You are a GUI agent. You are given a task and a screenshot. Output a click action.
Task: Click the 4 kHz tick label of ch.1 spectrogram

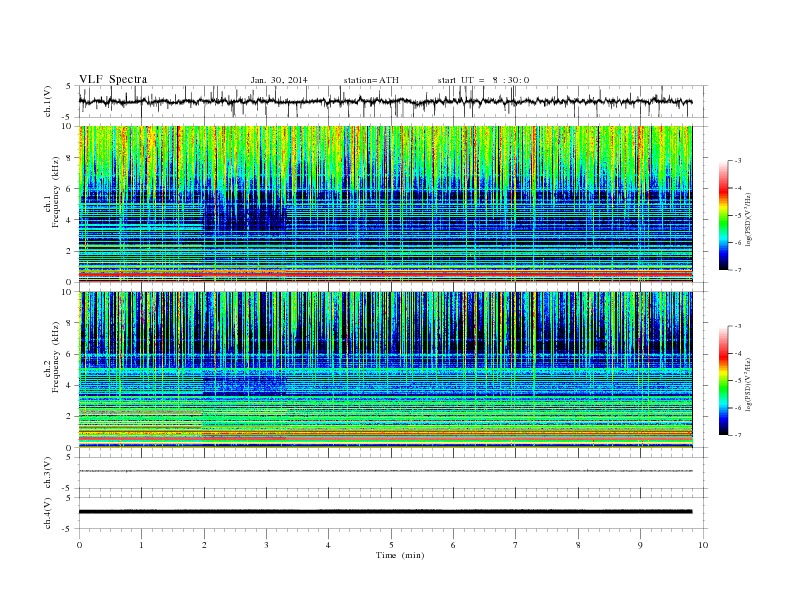pos(69,220)
